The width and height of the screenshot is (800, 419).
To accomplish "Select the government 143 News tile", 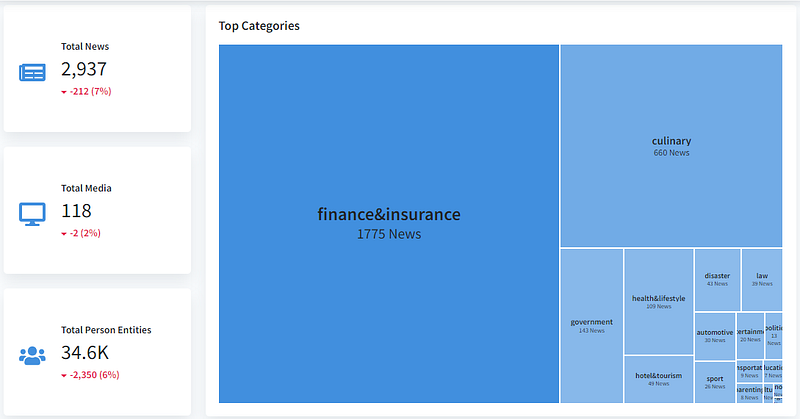I will (x=592, y=326).
